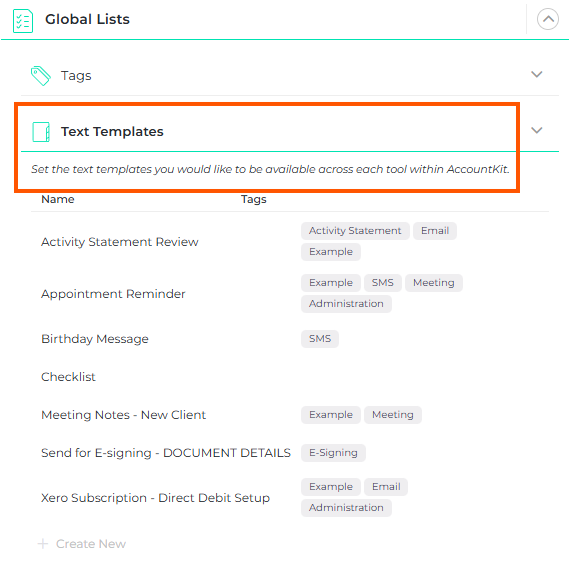This screenshot has width=571, height=576.
Task: Open Meeting Notes - New Client template
Action: (x=123, y=415)
